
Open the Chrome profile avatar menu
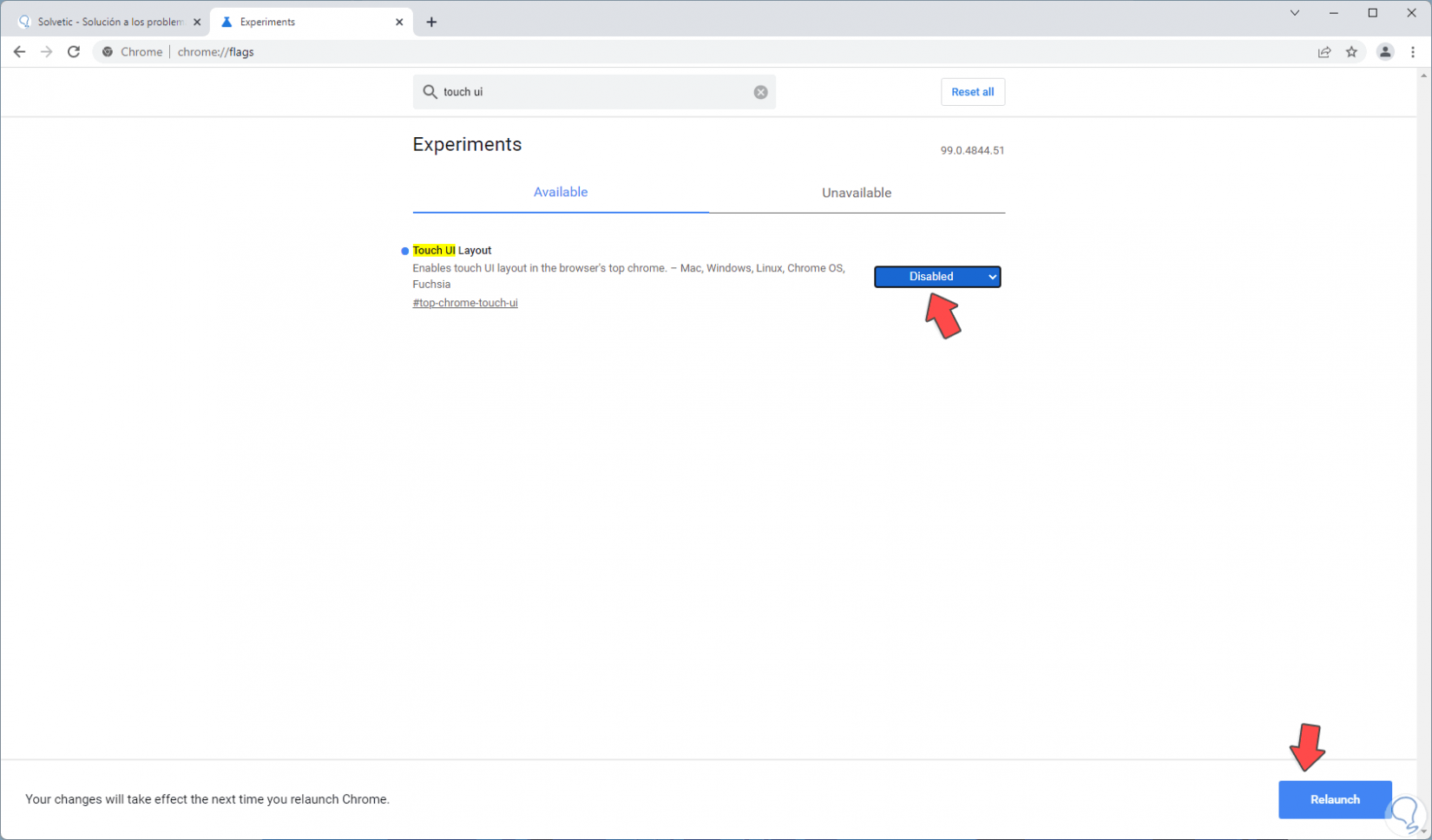pyautogui.click(x=1385, y=52)
